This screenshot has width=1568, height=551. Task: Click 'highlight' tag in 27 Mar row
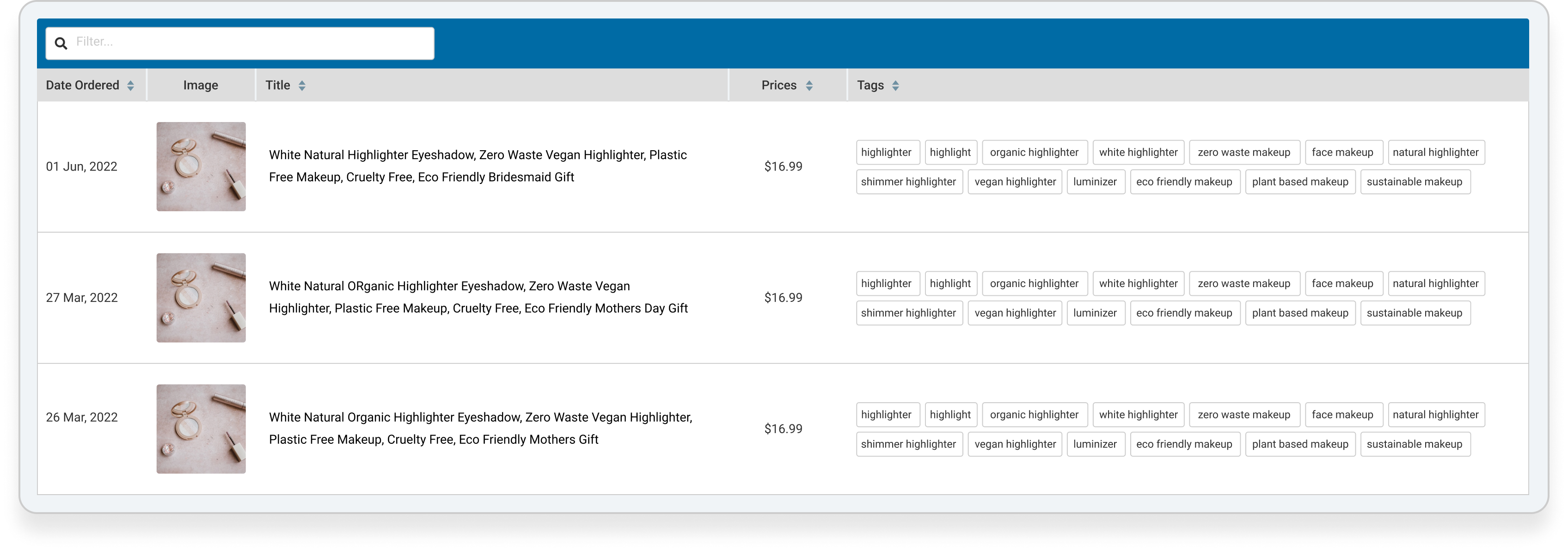951,284
